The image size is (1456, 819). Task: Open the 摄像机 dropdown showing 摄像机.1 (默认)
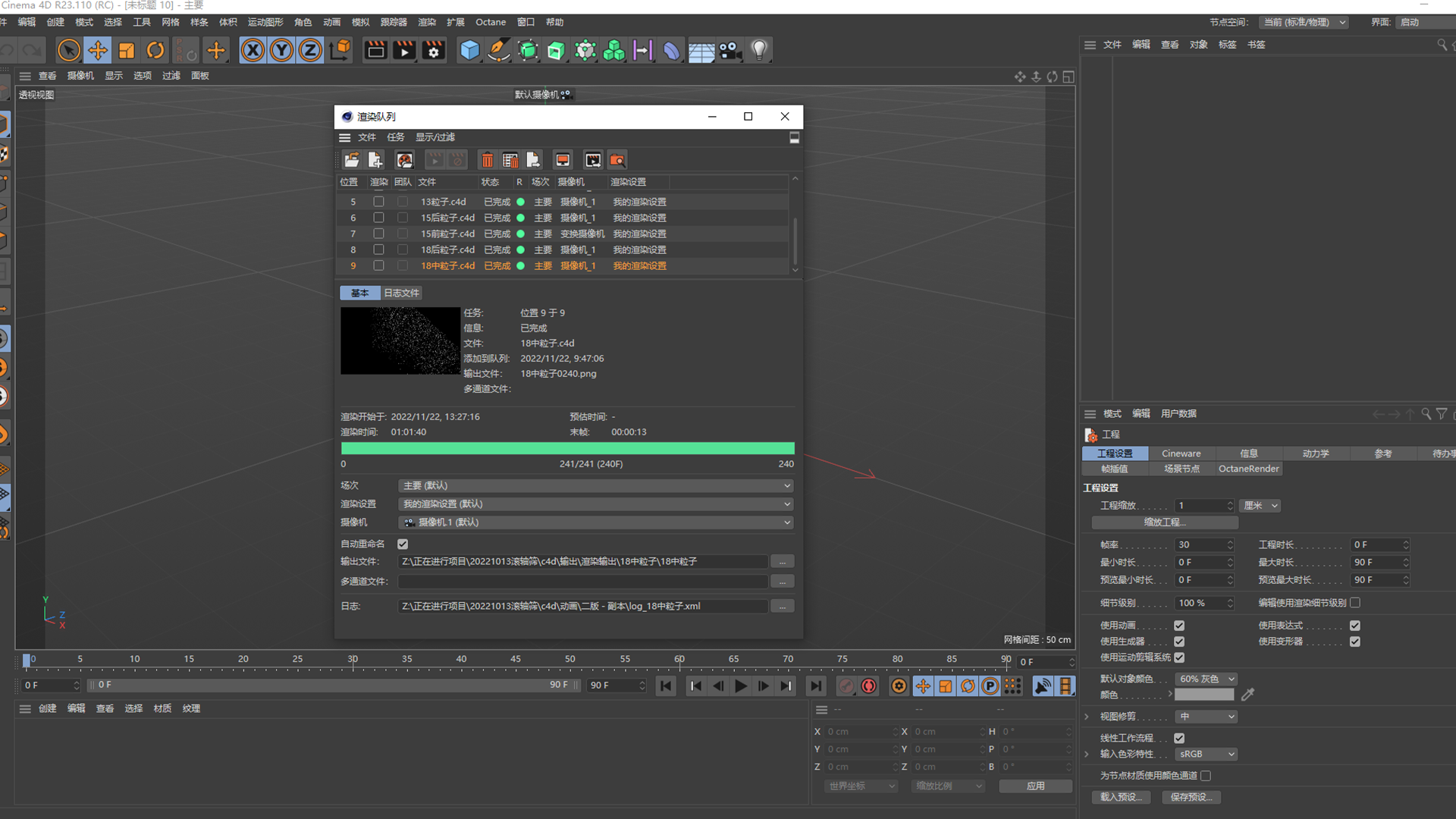click(x=595, y=522)
